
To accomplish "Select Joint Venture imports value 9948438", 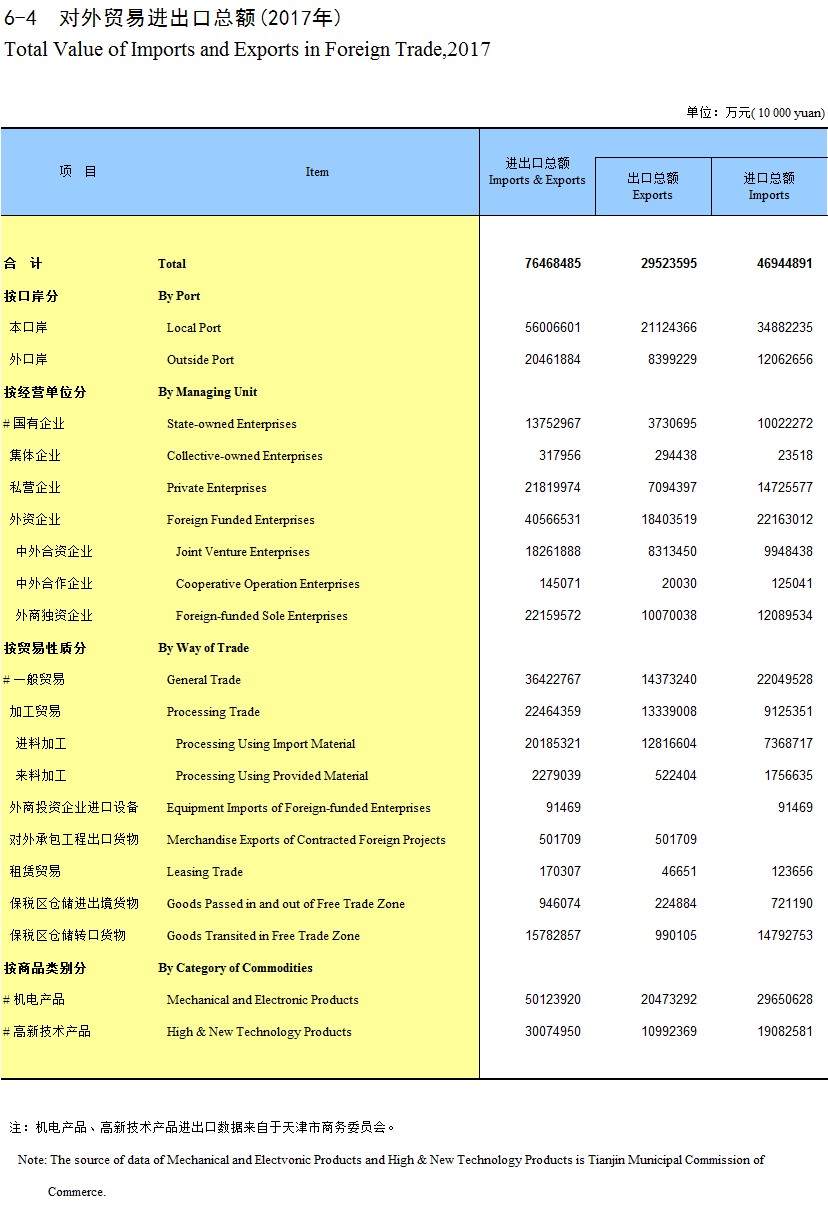I will (x=788, y=552).
